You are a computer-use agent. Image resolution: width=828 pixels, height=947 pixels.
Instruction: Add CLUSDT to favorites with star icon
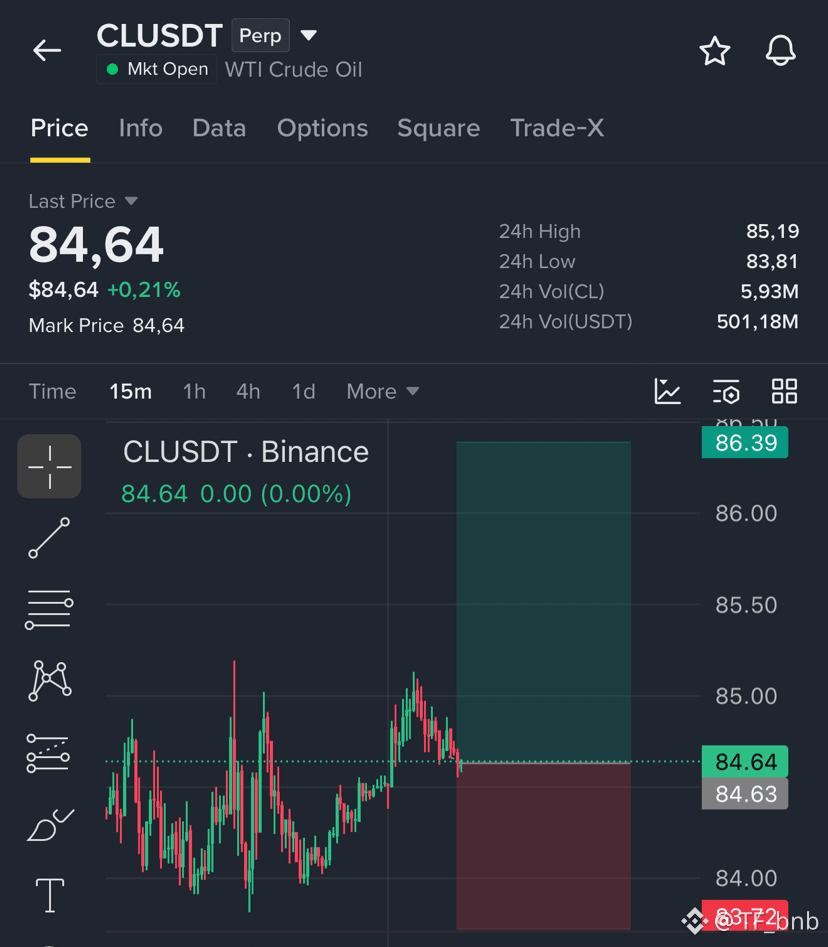[x=714, y=51]
